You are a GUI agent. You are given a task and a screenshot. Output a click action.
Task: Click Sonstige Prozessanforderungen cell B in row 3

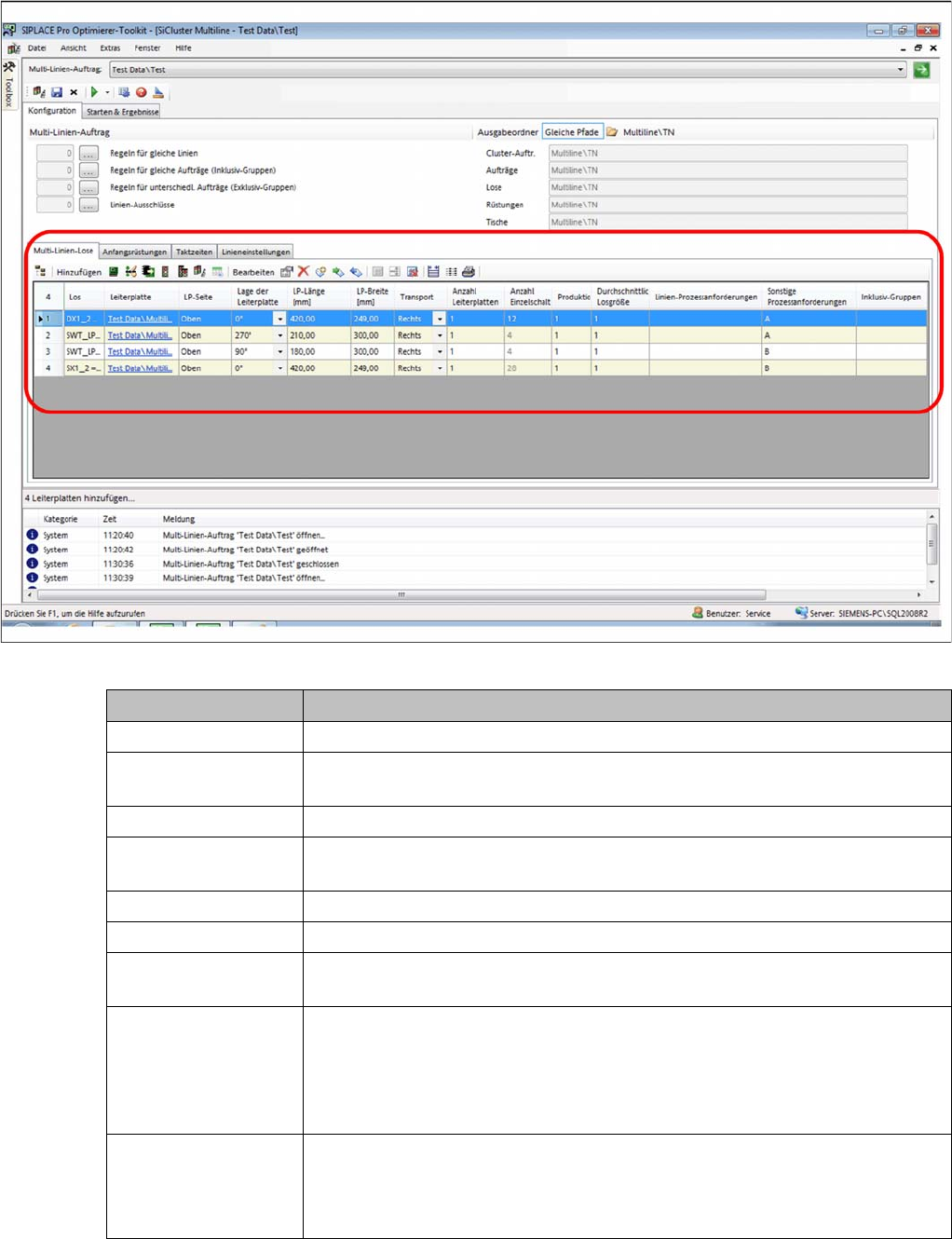point(809,352)
